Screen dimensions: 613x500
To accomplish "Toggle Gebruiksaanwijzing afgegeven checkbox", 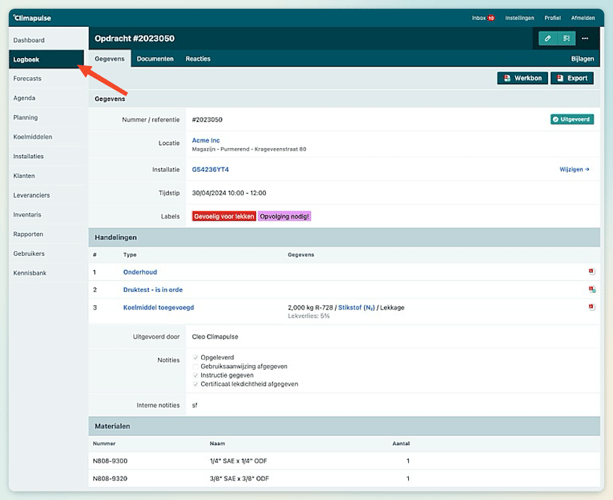I will point(195,365).
